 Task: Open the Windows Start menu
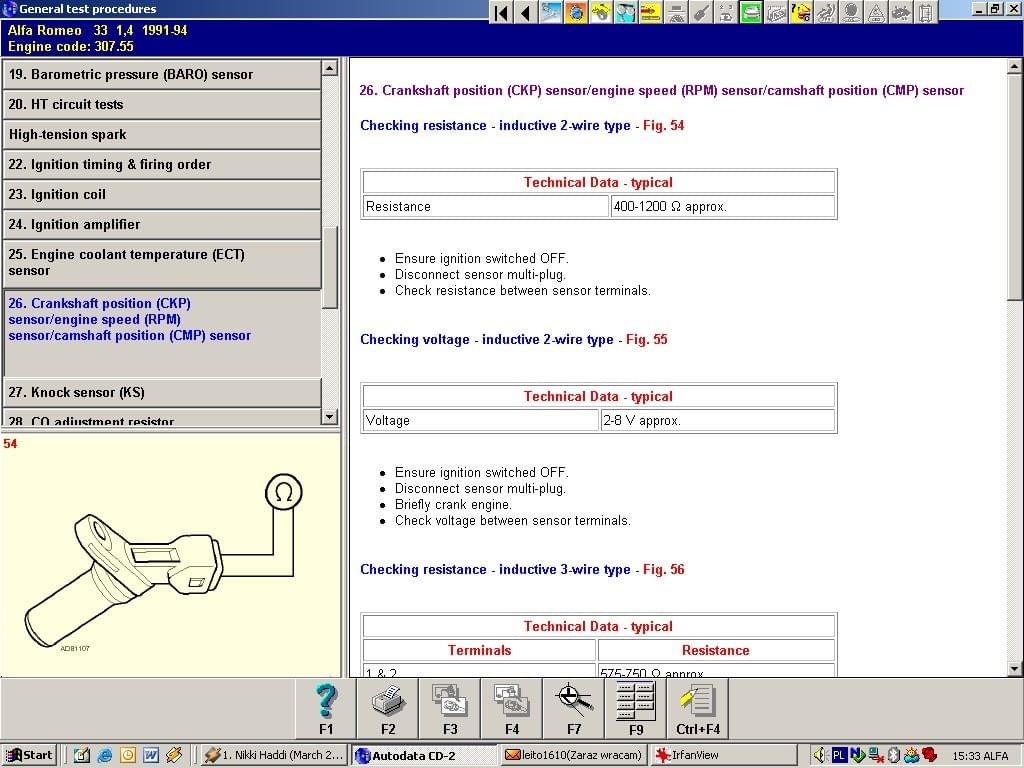[x=29, y=756]
